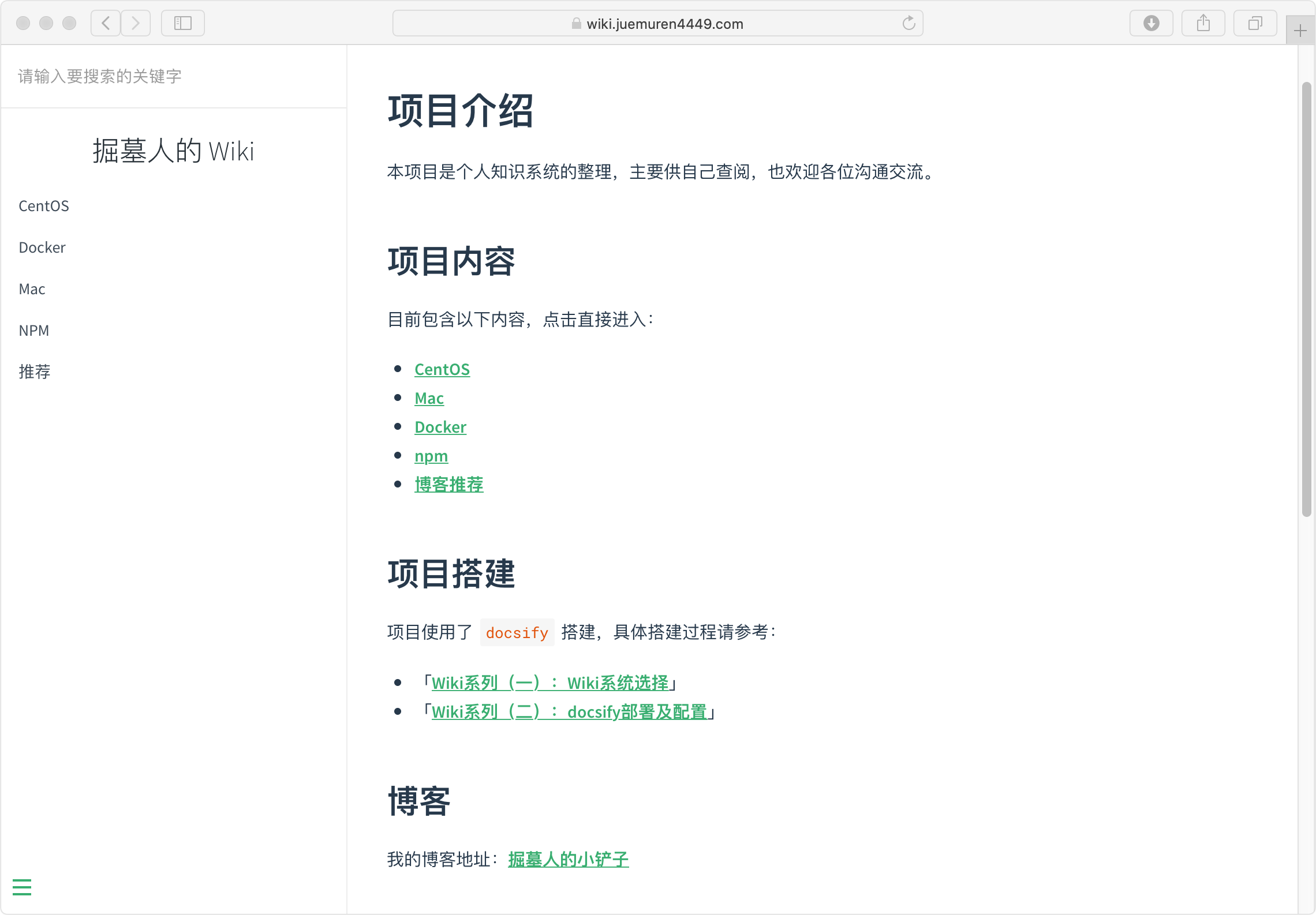Click the 项目内容 heading
Image resolution: width=1316 pixels, height=915 pixels.
pos(451,261)
